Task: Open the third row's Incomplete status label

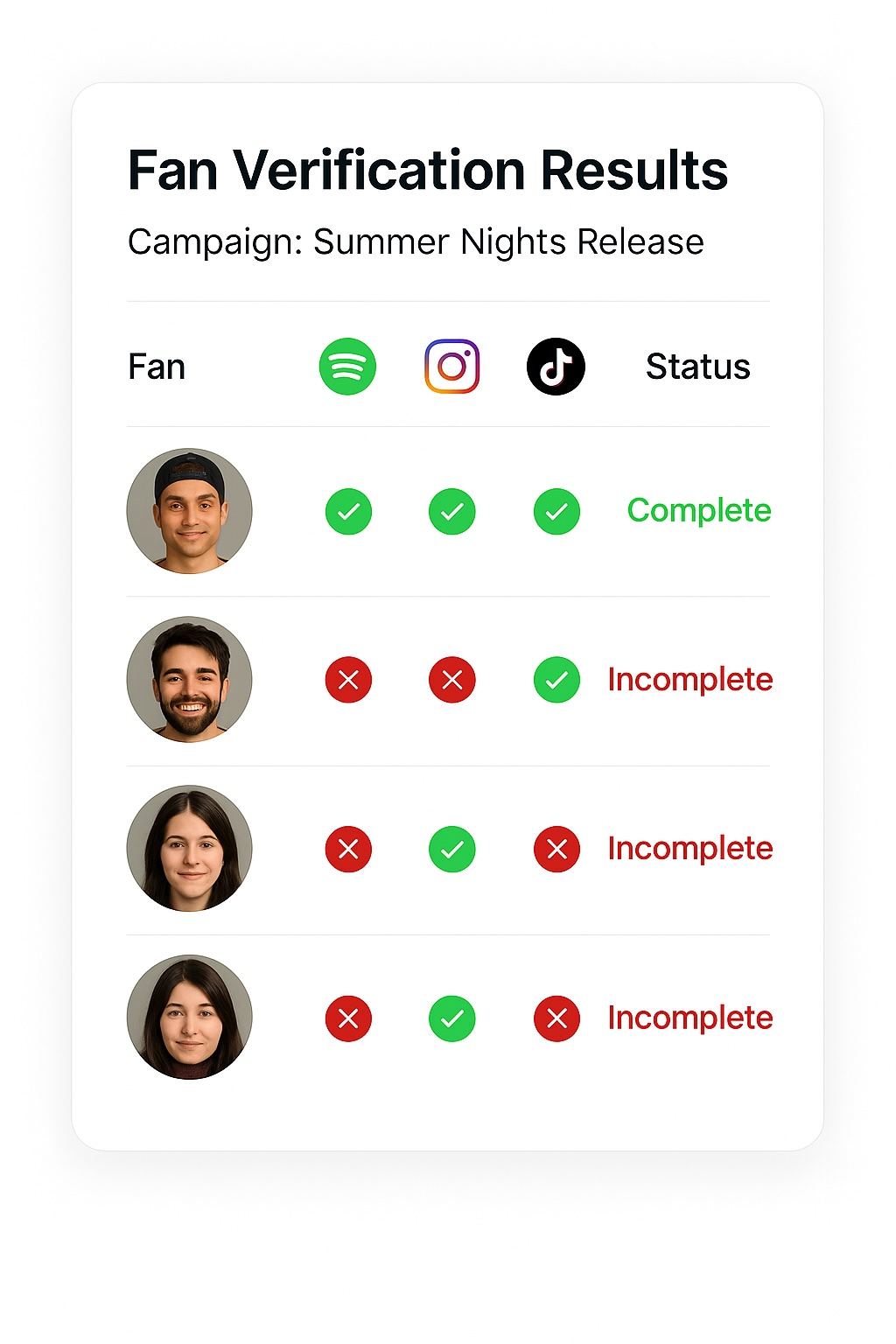Action: pos(689,849)
